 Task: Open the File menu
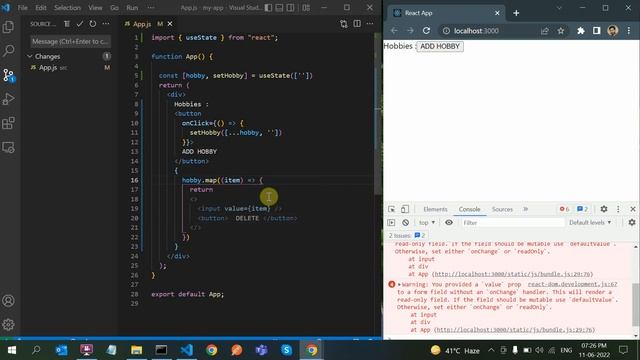coord(22,8)
